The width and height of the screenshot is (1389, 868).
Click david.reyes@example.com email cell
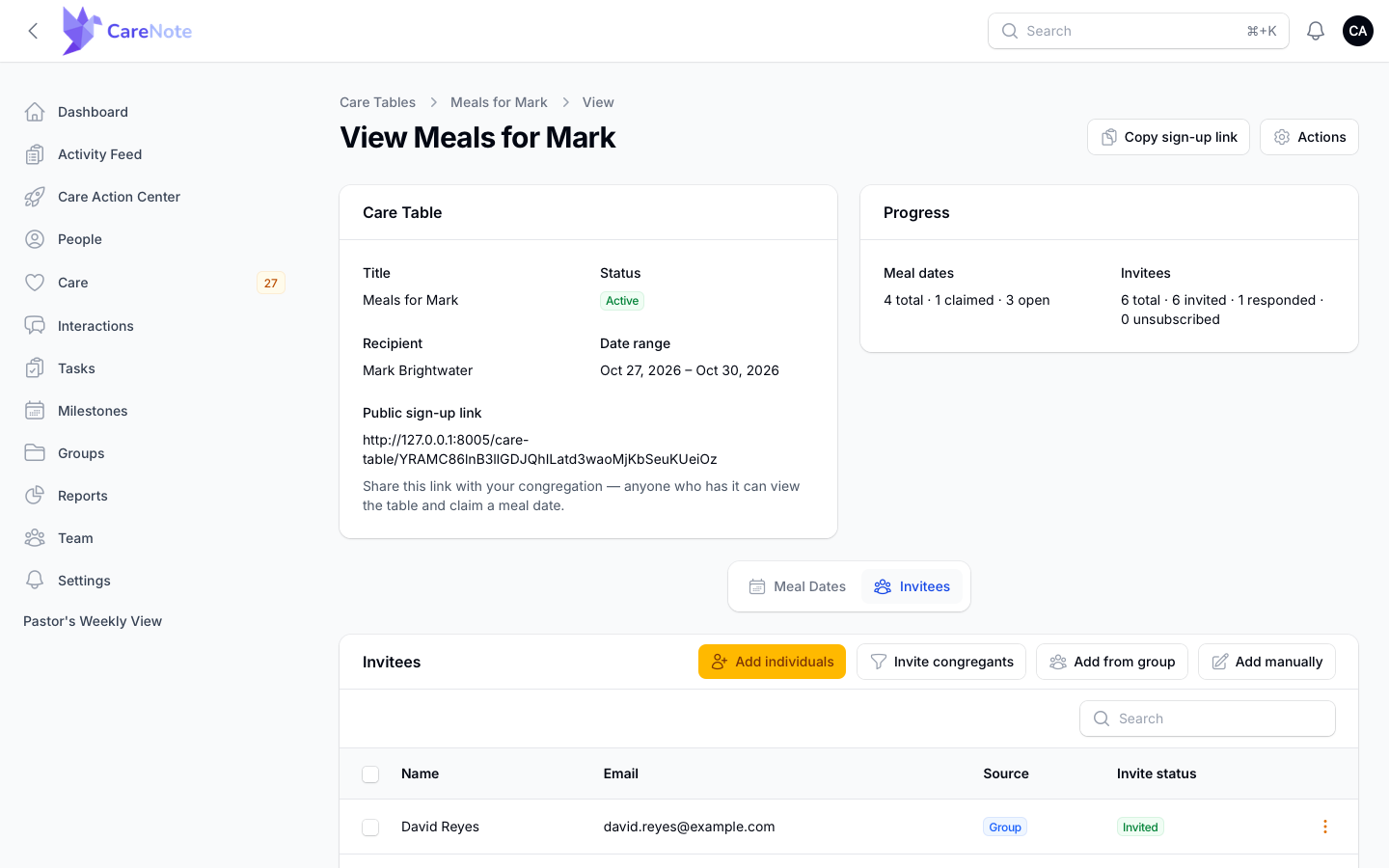coord(689,827)
